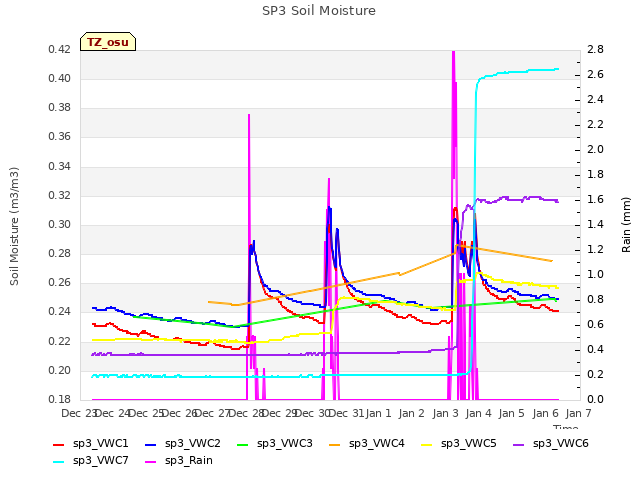Select sp3_VWC4 legend entry
This screenshot has height=480, width=640.
tap(367, 443)
